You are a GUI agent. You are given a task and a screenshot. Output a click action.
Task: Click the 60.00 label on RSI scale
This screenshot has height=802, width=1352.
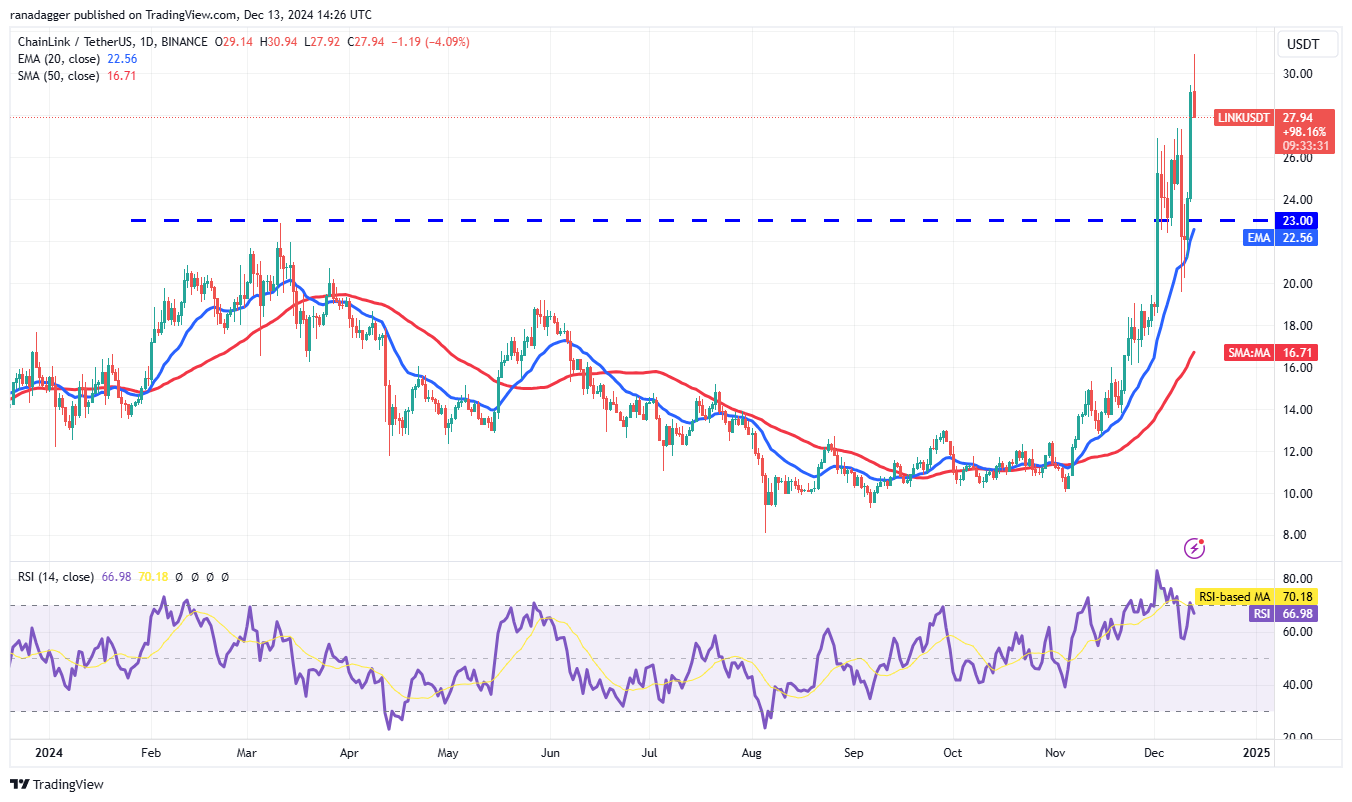coord(1298,632)
